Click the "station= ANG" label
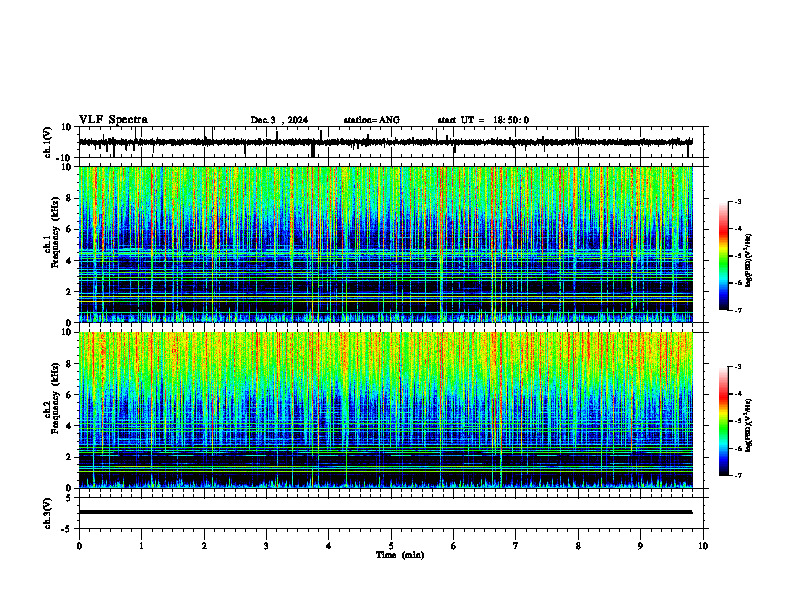The width and height of the screenshot is (792, 612). click(x=372, y=120)
